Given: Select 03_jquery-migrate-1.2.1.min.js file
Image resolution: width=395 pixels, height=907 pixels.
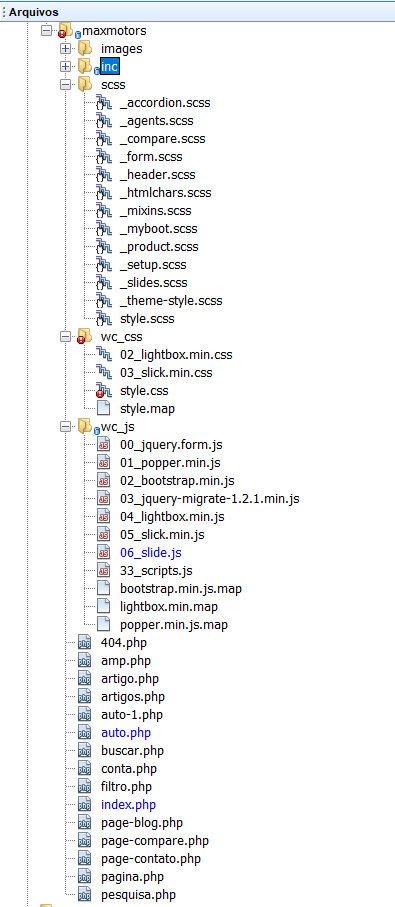Looking at the screenshot, I should click(209, 498).
